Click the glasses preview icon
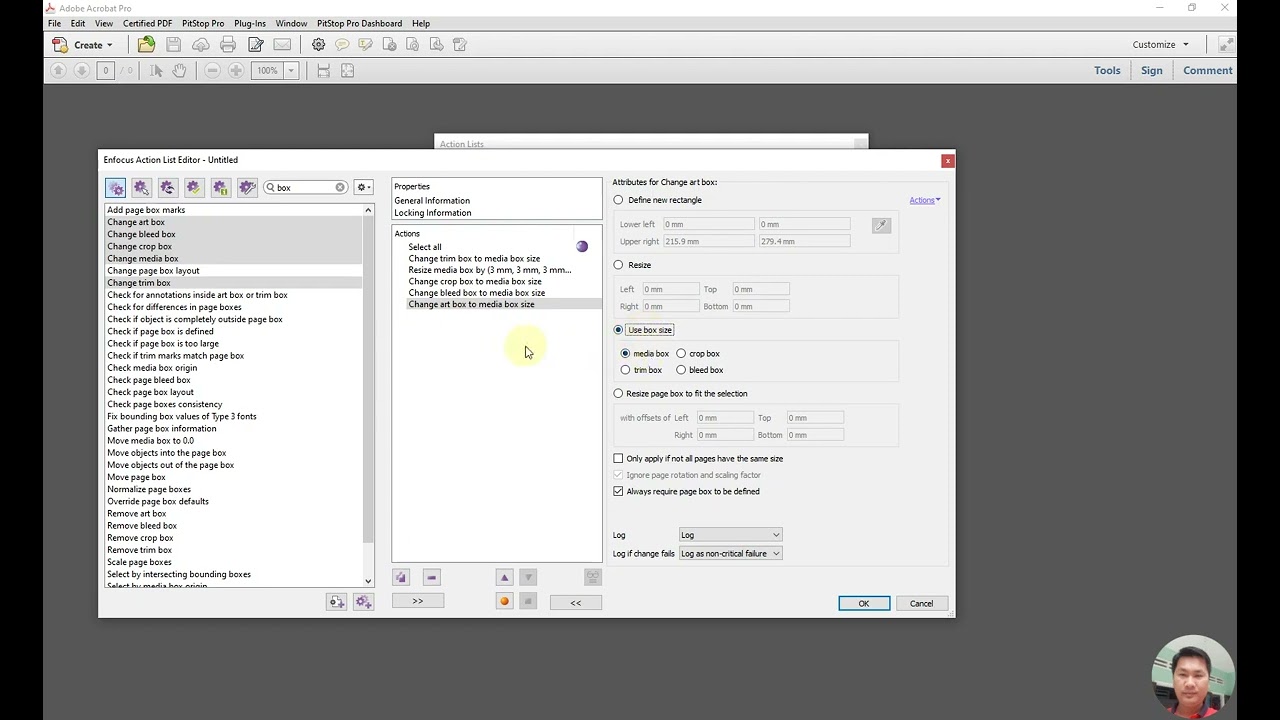Image resolution: width=1280 pixels, height=720 pixels. click(593, 577)
